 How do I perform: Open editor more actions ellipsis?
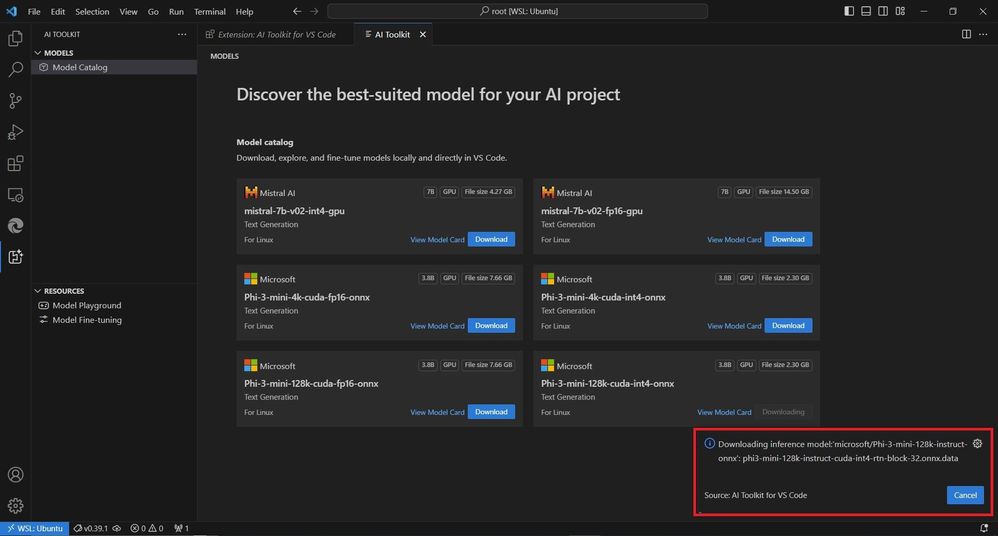(x=983, y=34)
